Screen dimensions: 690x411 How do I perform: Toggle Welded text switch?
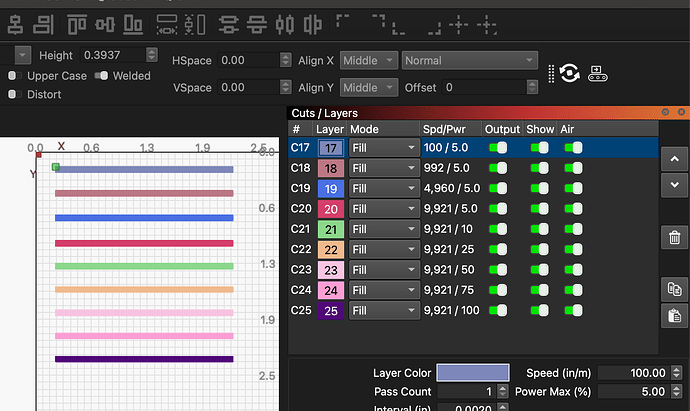[x=101, y=76]
